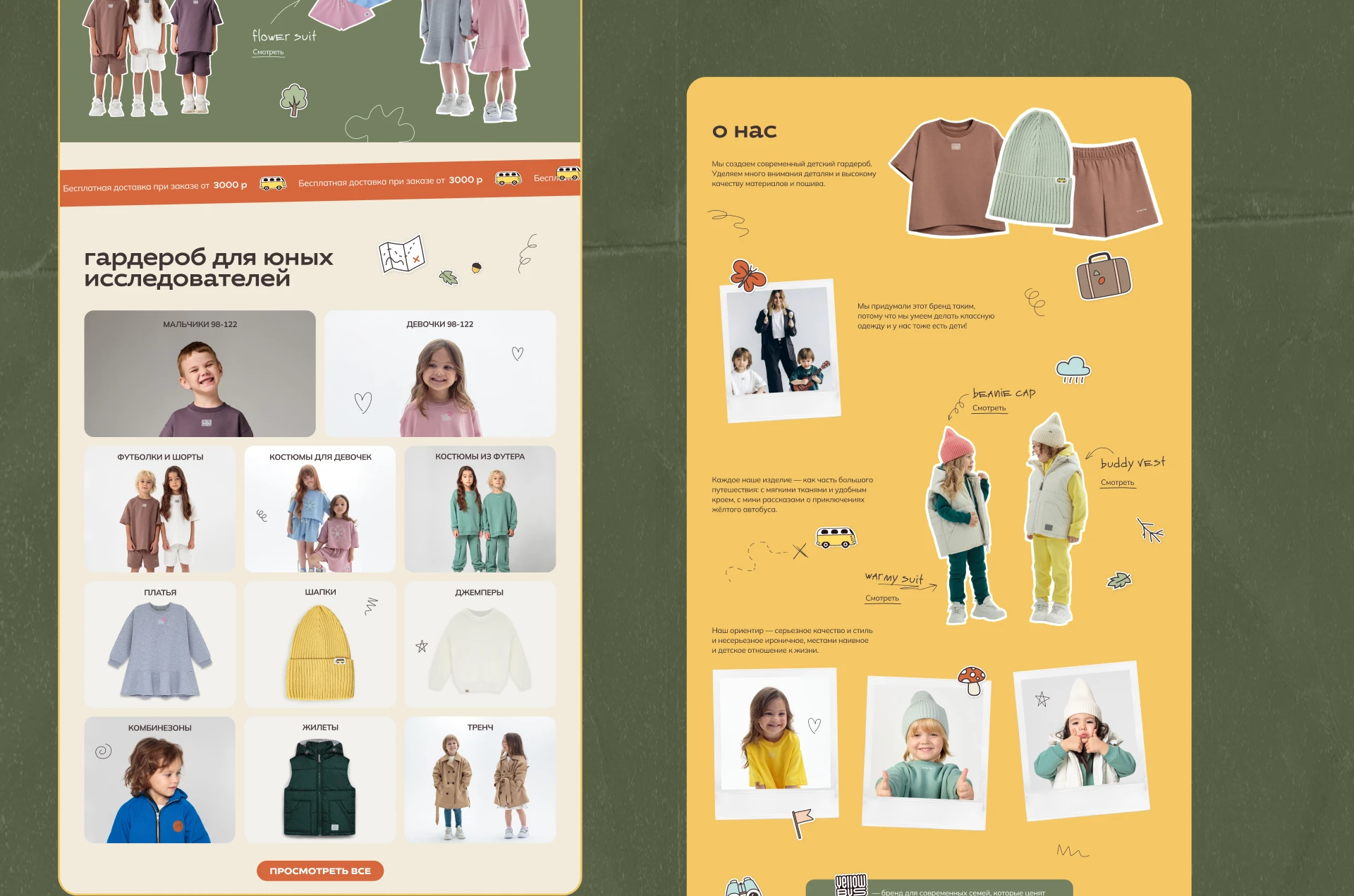Open the ДЕВОЧКИ 98-122 category card
The width and height of the screenshot is (1354, 896).
(439, 374)
